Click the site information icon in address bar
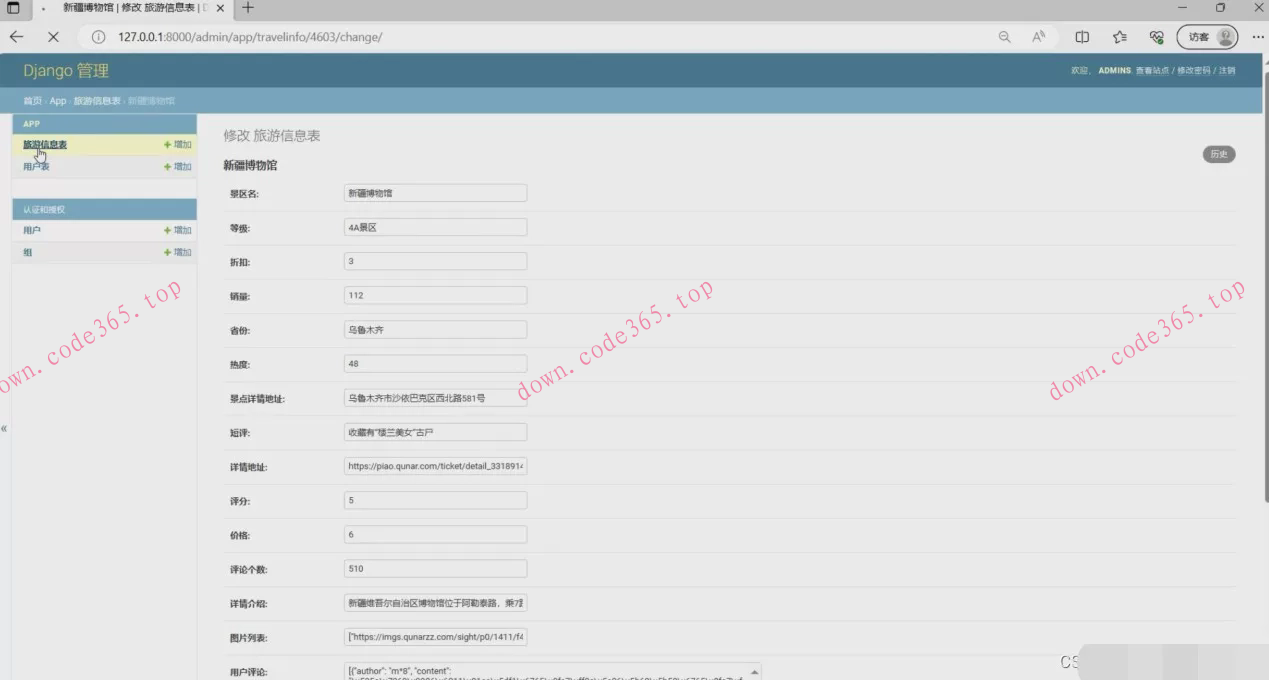Screen dimensions: 1269x680 click(98, 37)
